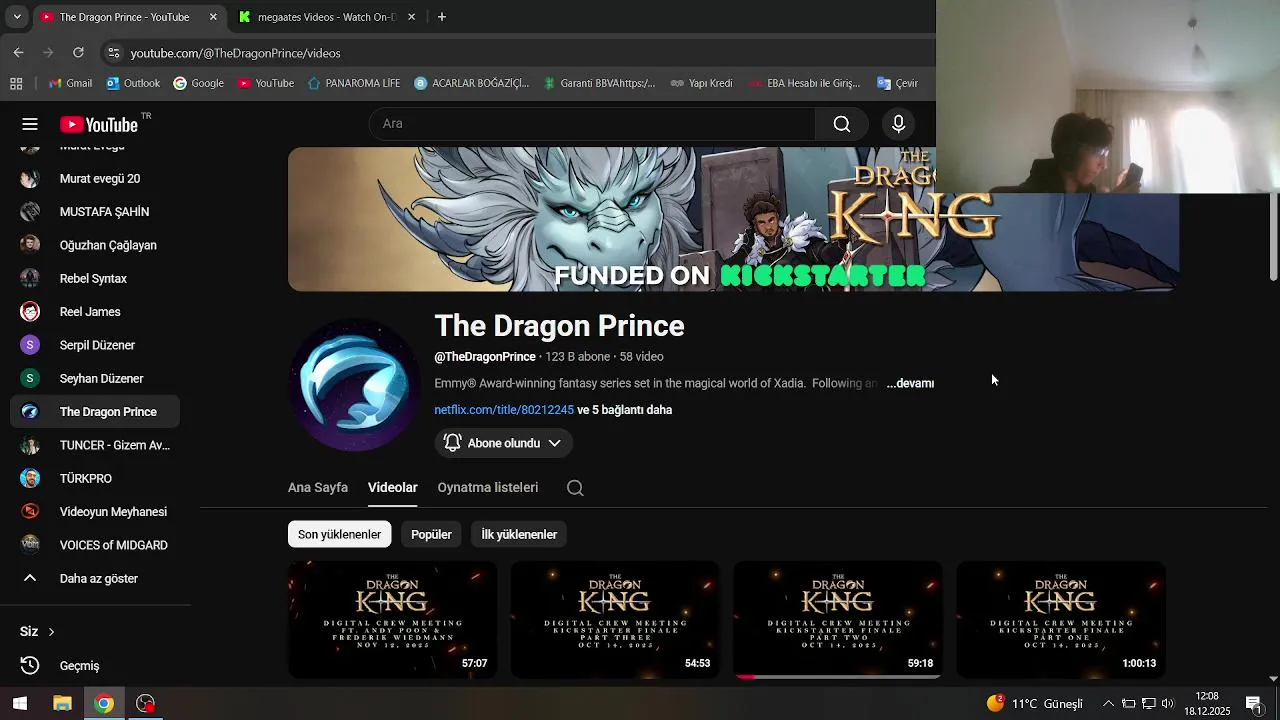
Task: Switch to Oynatma listeleri tab
Action: 488,488
